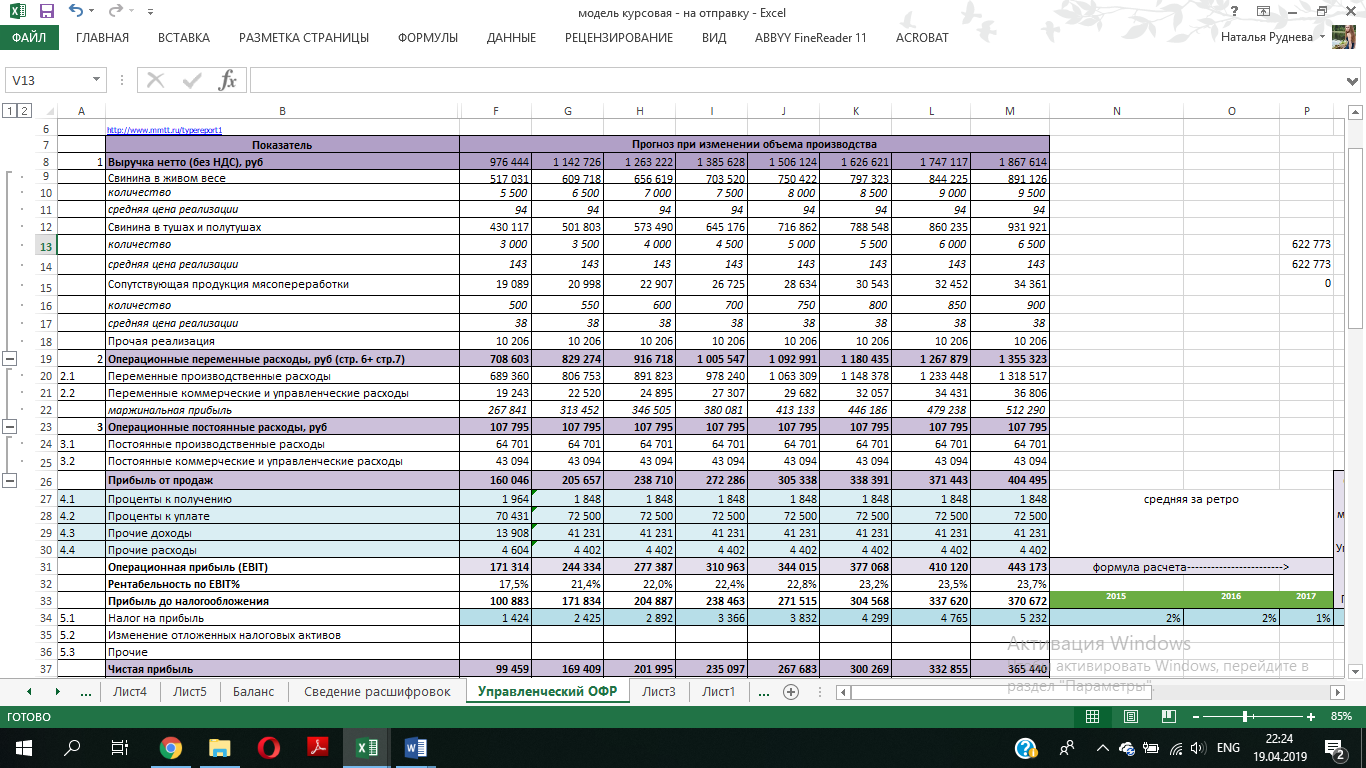Open Word from the Windows taskbar

click(x=416, y=747)
